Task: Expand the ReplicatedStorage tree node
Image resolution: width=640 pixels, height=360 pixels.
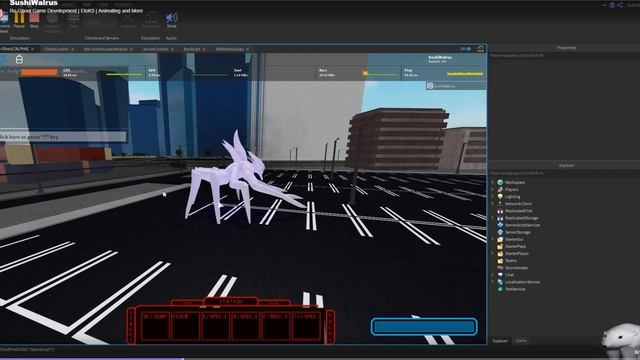Action: coord(493,218)
